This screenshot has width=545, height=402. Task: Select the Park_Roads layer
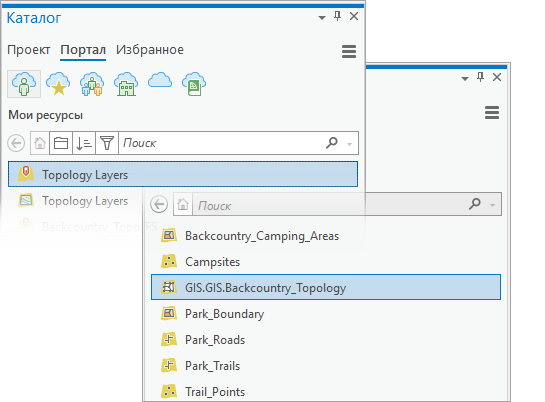coord(215,339)
